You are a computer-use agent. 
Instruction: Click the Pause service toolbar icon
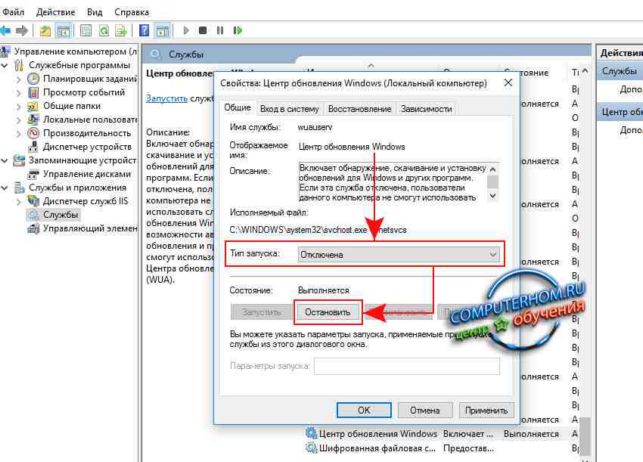click(220, 30)
